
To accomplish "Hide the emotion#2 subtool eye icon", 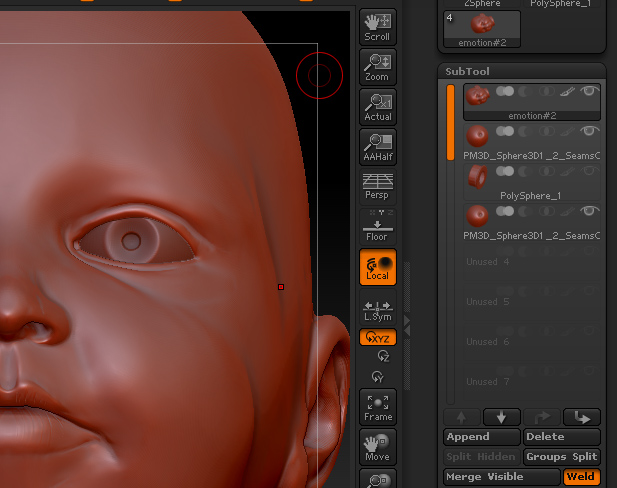I will (591, 91).
